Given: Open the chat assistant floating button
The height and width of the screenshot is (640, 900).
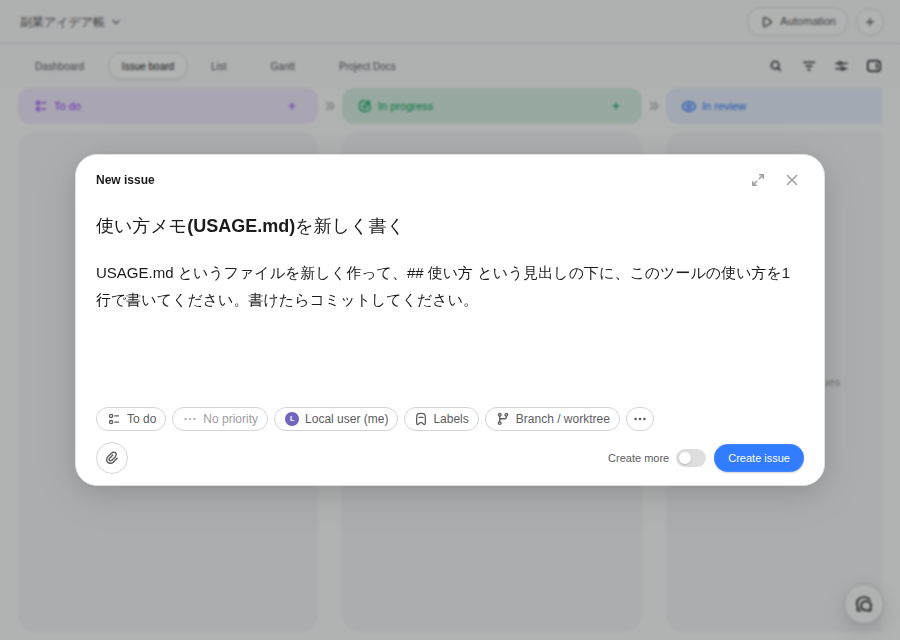Looking at the screenshot, I should point(864,604).
